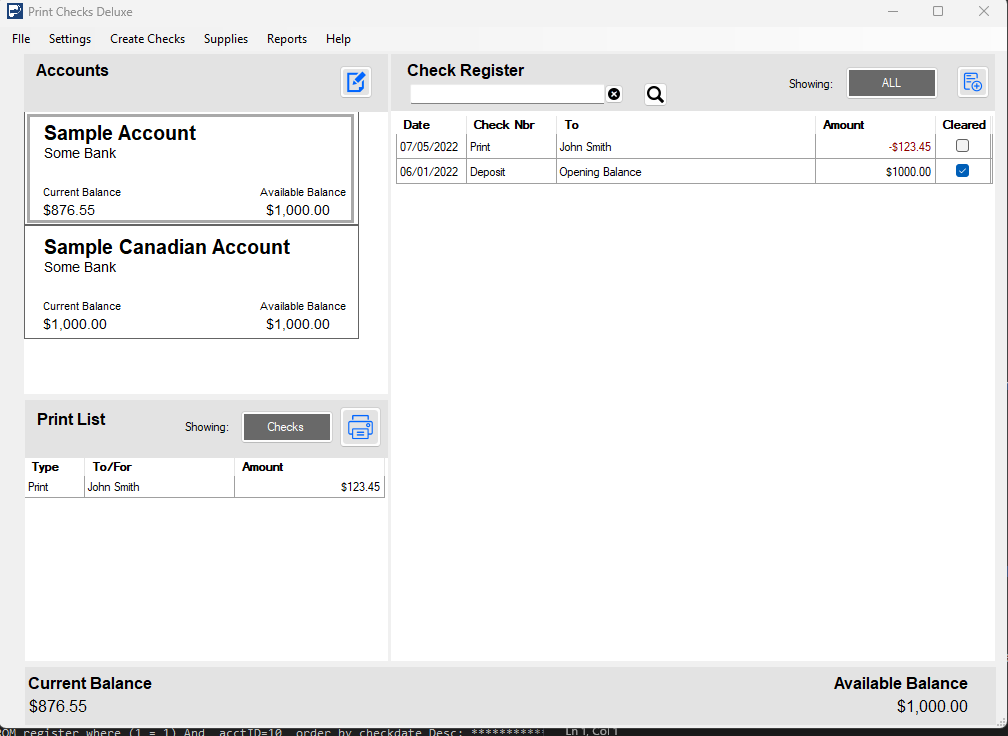Open the File menu

pyautogui.click(x=20, y=39)
